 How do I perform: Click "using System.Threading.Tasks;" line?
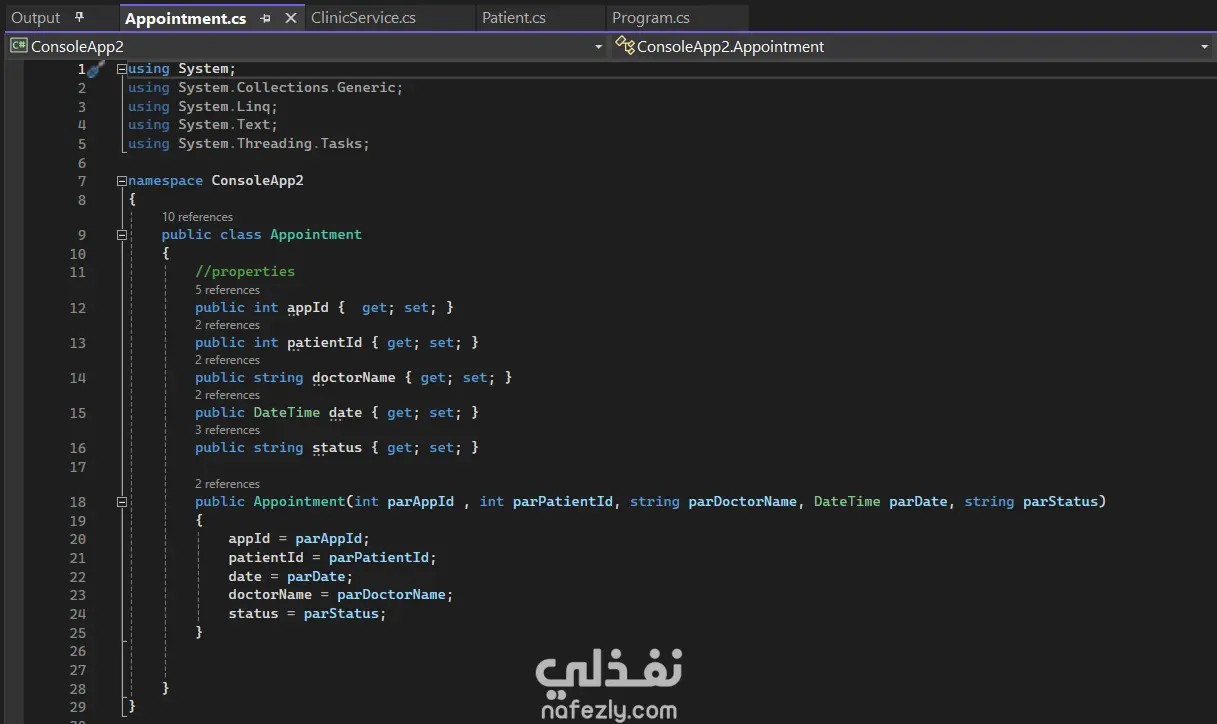(249, 144)
